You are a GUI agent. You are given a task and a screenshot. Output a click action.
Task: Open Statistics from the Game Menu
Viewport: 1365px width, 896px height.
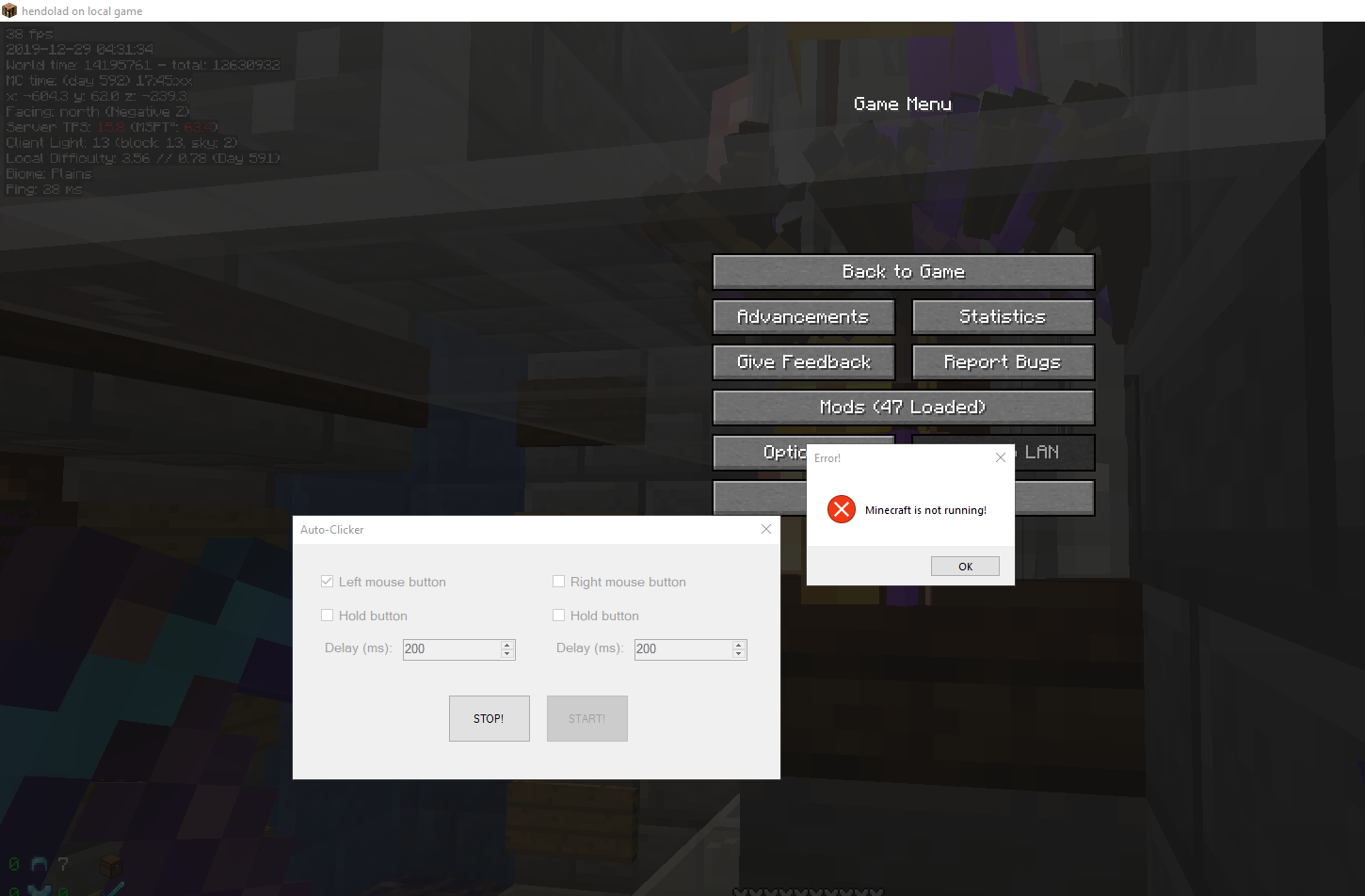point(1003,317)
